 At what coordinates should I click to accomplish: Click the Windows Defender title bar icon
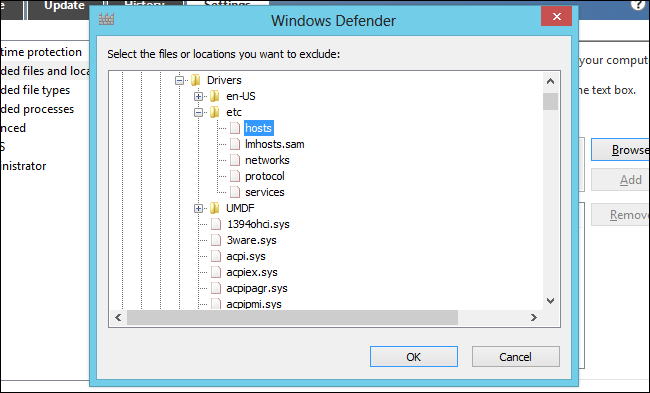pyautogui.click(x=107, y=19)
